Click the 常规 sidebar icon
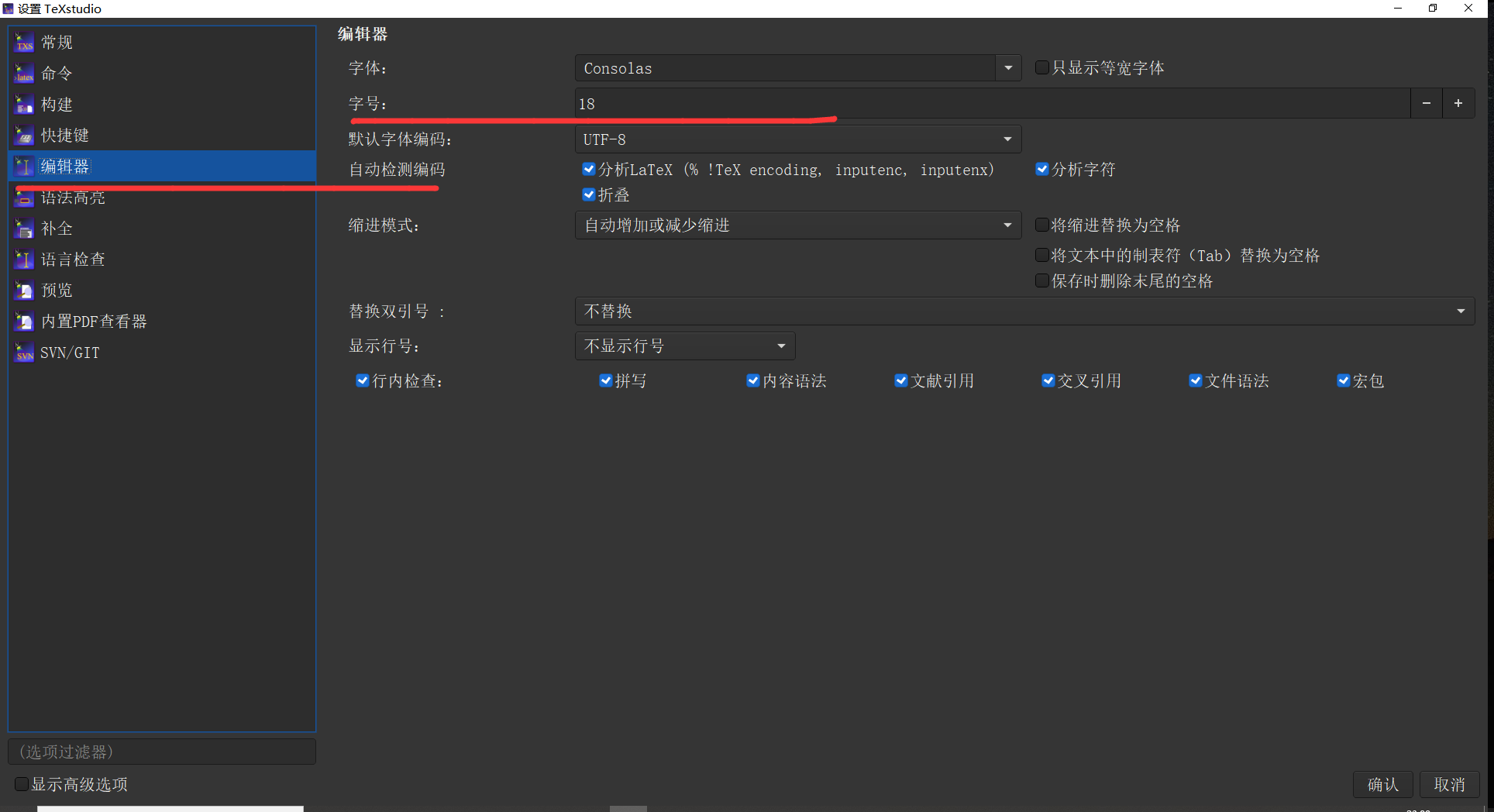This screenshot has height=812, width=1494. pos(25,43)
